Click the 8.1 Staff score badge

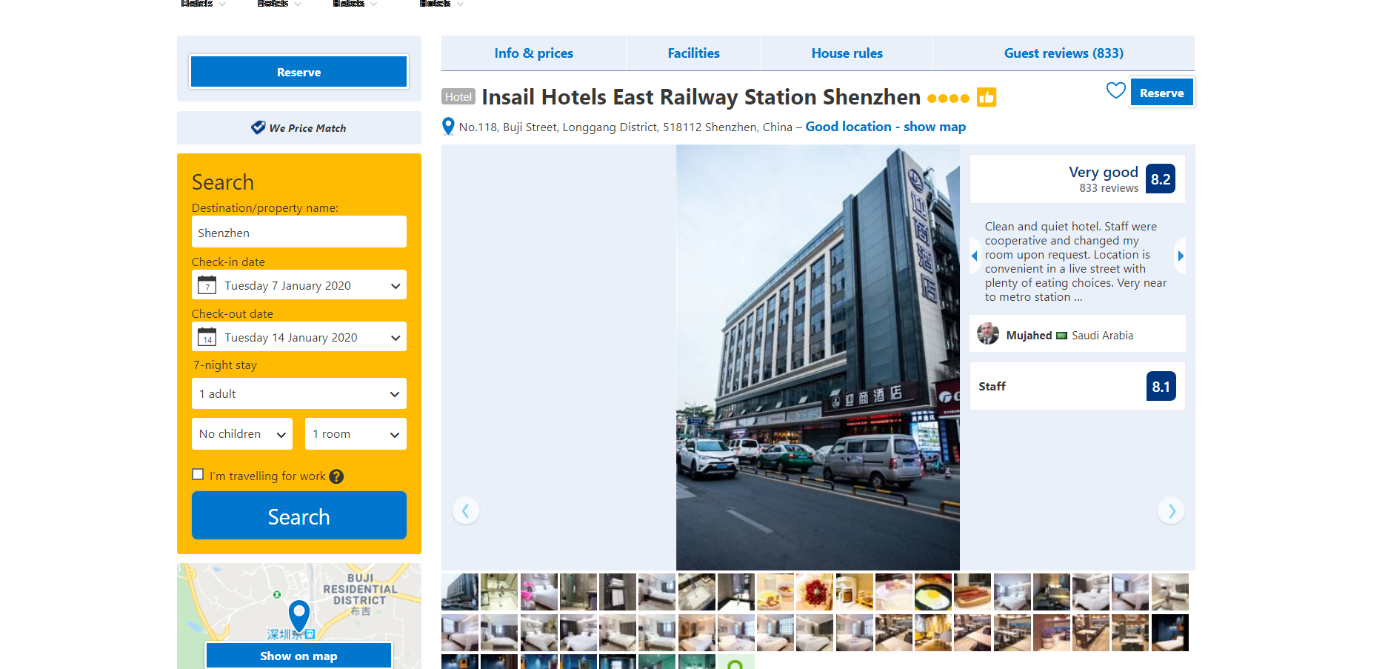tap(1161, 386)
